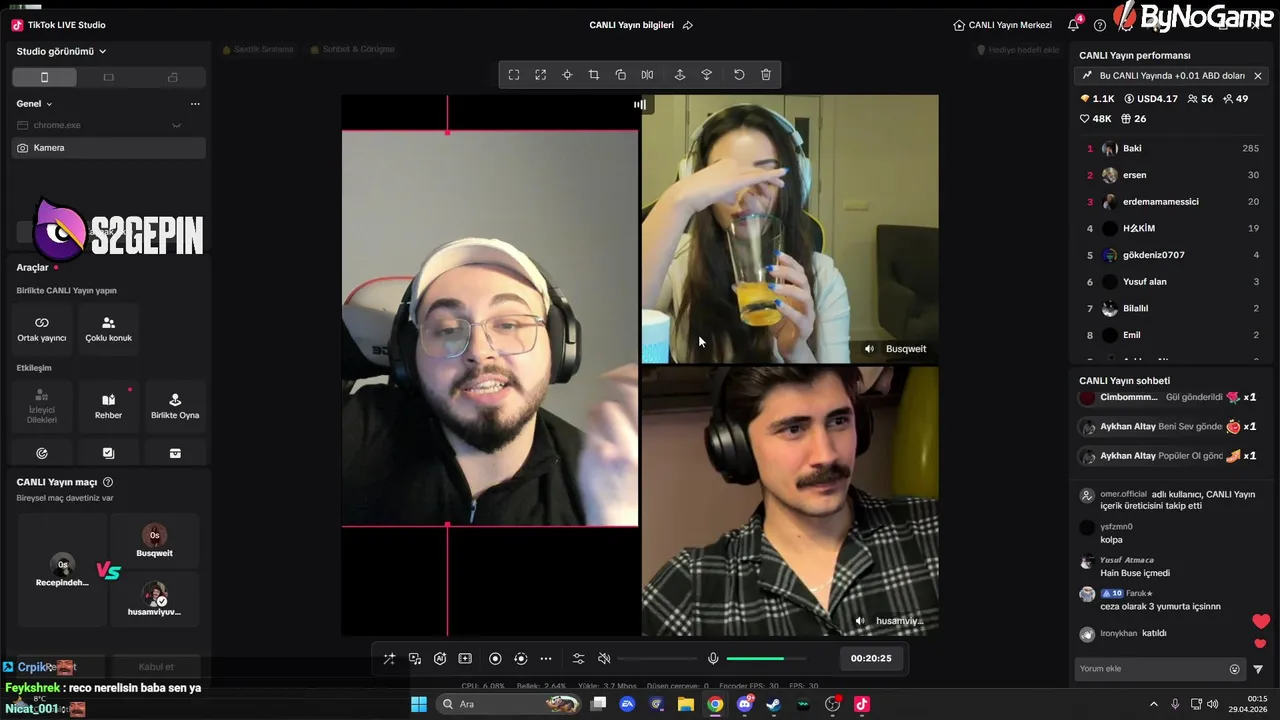The image size is (1280, 720).
Task: Click the stretch to fullscreen icon
Action: point(541,75)
